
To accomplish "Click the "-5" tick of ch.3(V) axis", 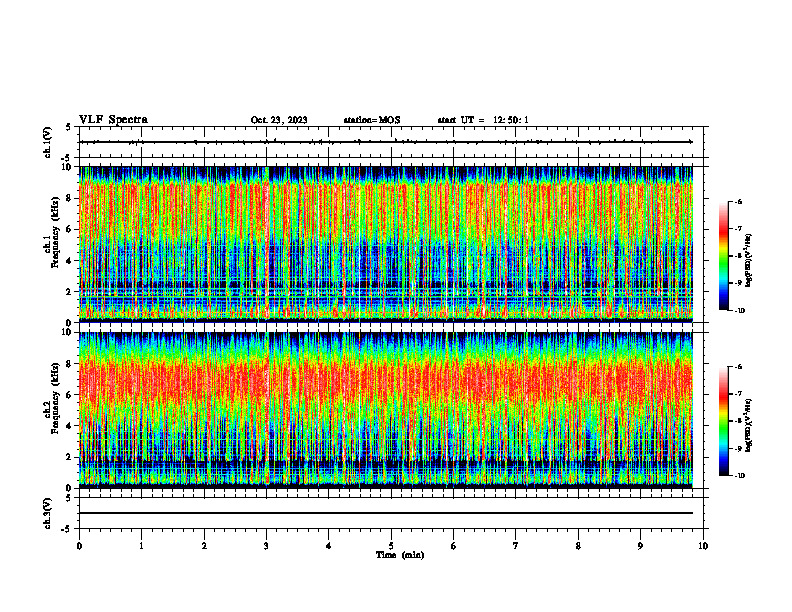I will 66,529.
